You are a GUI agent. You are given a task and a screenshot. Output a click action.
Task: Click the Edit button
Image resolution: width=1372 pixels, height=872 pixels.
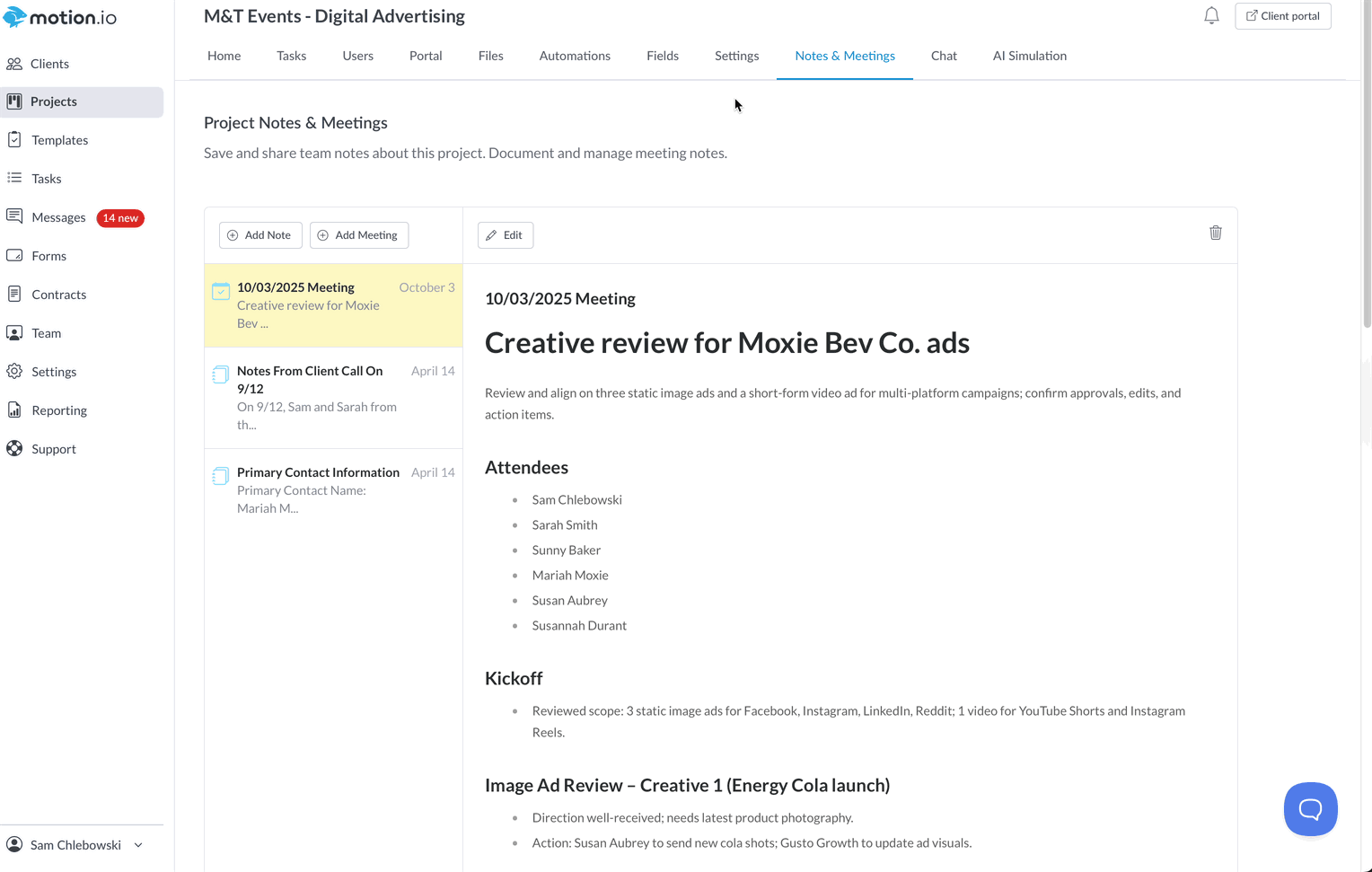point(506,235)
